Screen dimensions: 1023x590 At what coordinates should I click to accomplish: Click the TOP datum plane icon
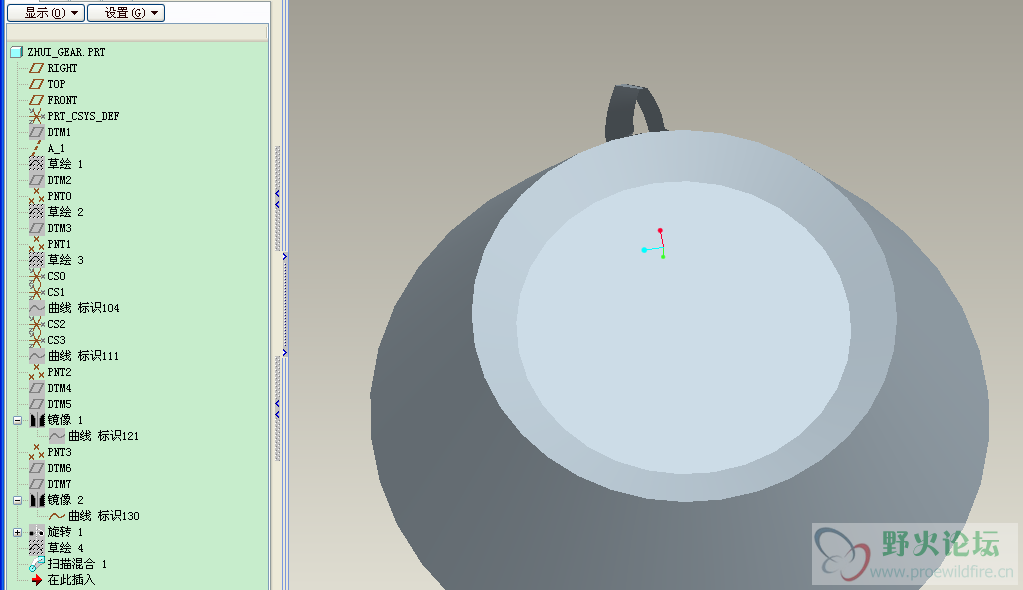(x=37, y=84)
